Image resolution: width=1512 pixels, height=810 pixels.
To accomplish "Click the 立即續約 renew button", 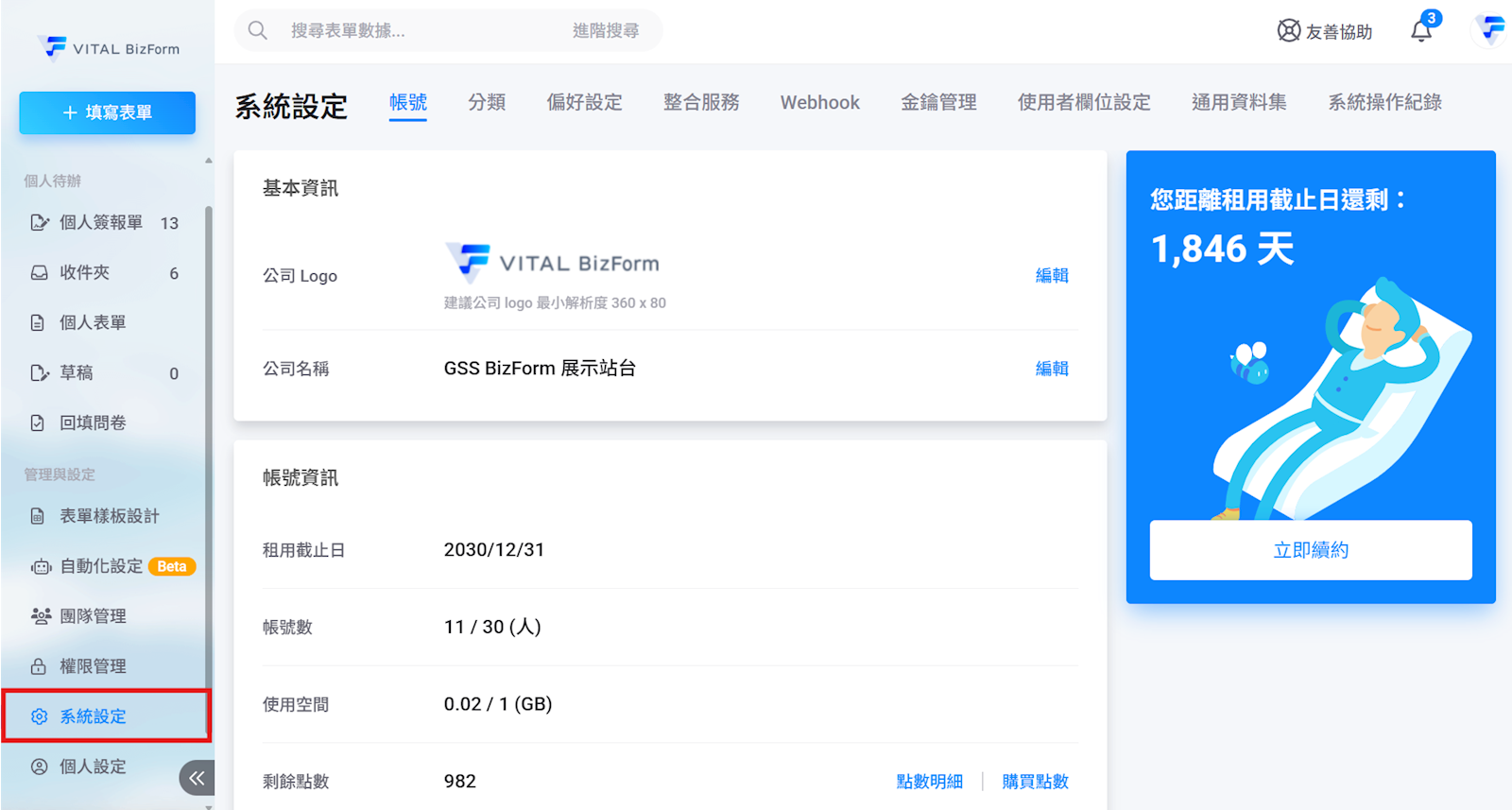I will 1310,550.
